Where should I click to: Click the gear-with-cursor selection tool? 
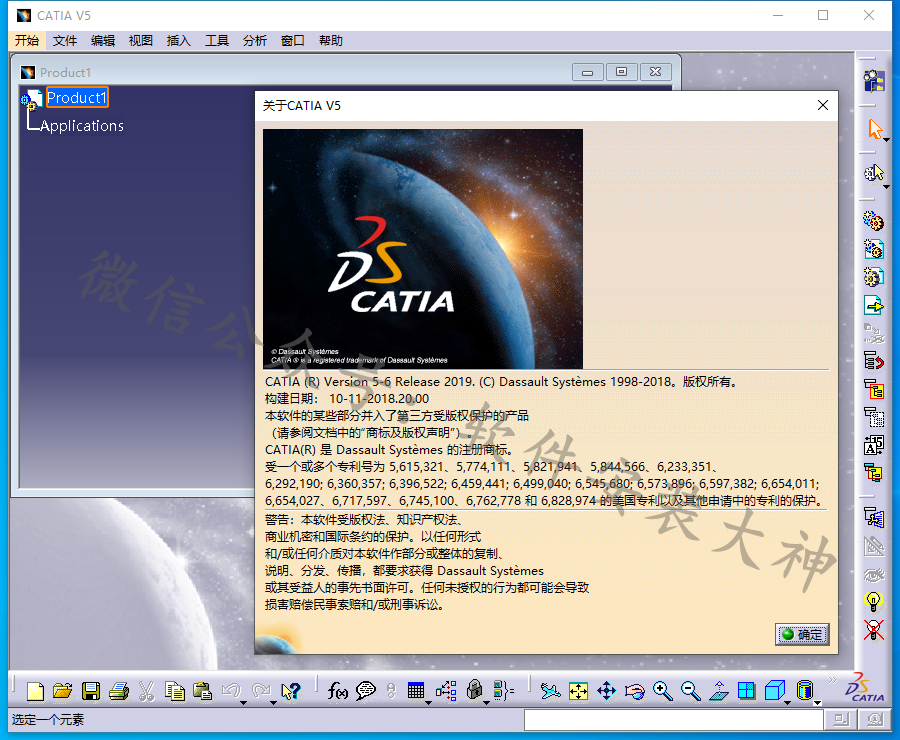pos(874,172)
